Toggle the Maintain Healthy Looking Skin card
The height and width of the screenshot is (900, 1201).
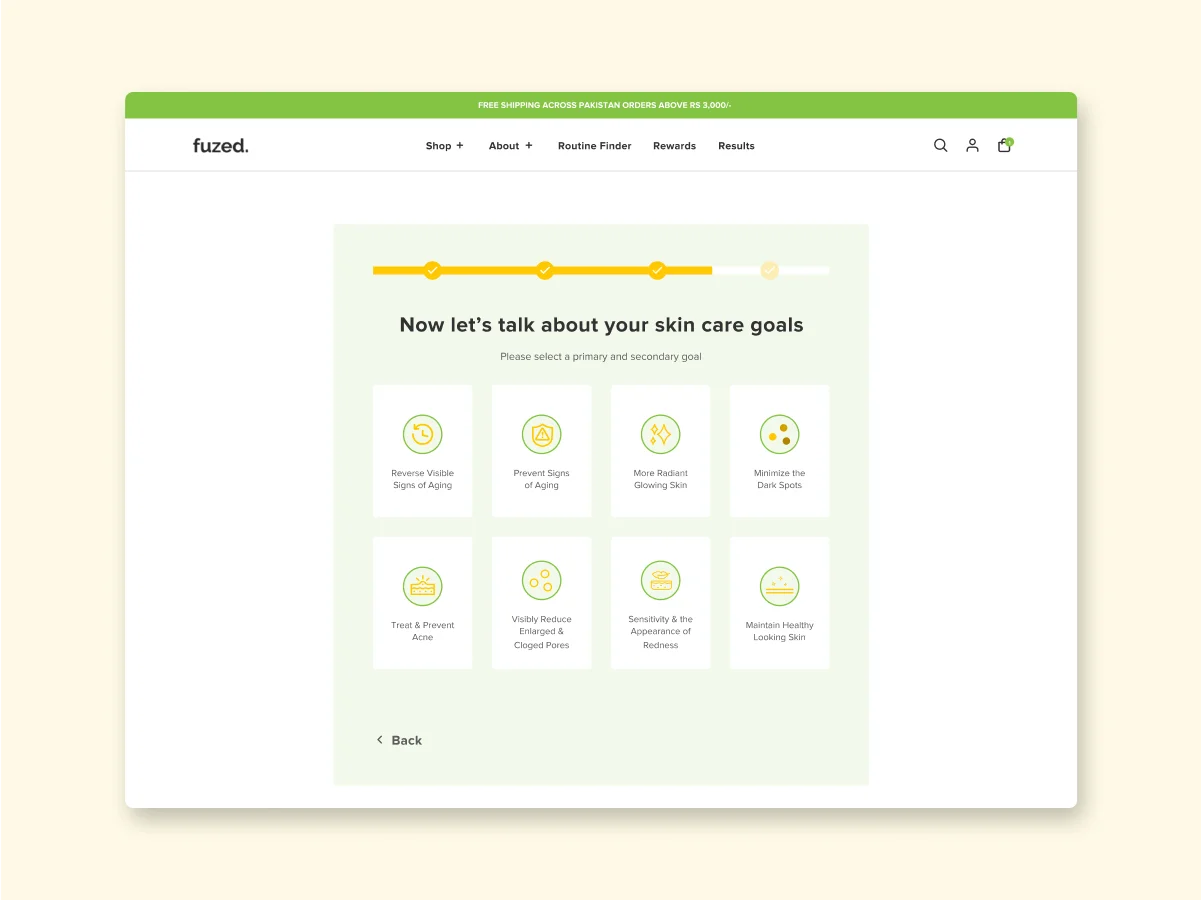[x=779, y=603]
